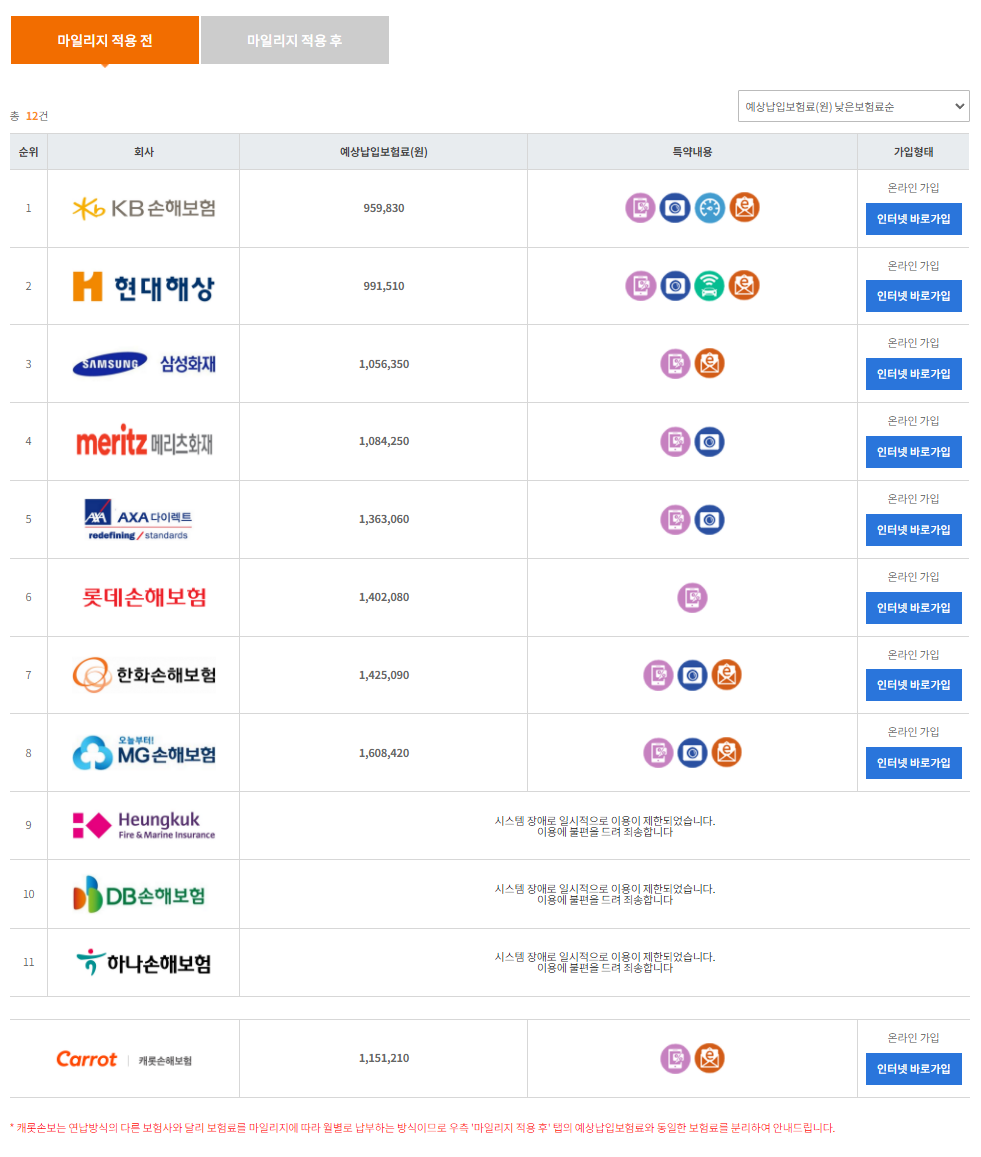Viewport: 981px width, 1157px height.
Task: Click green connected-car icon in 현대해상 row
Action: pyautogui.click(x=709, y=286)
